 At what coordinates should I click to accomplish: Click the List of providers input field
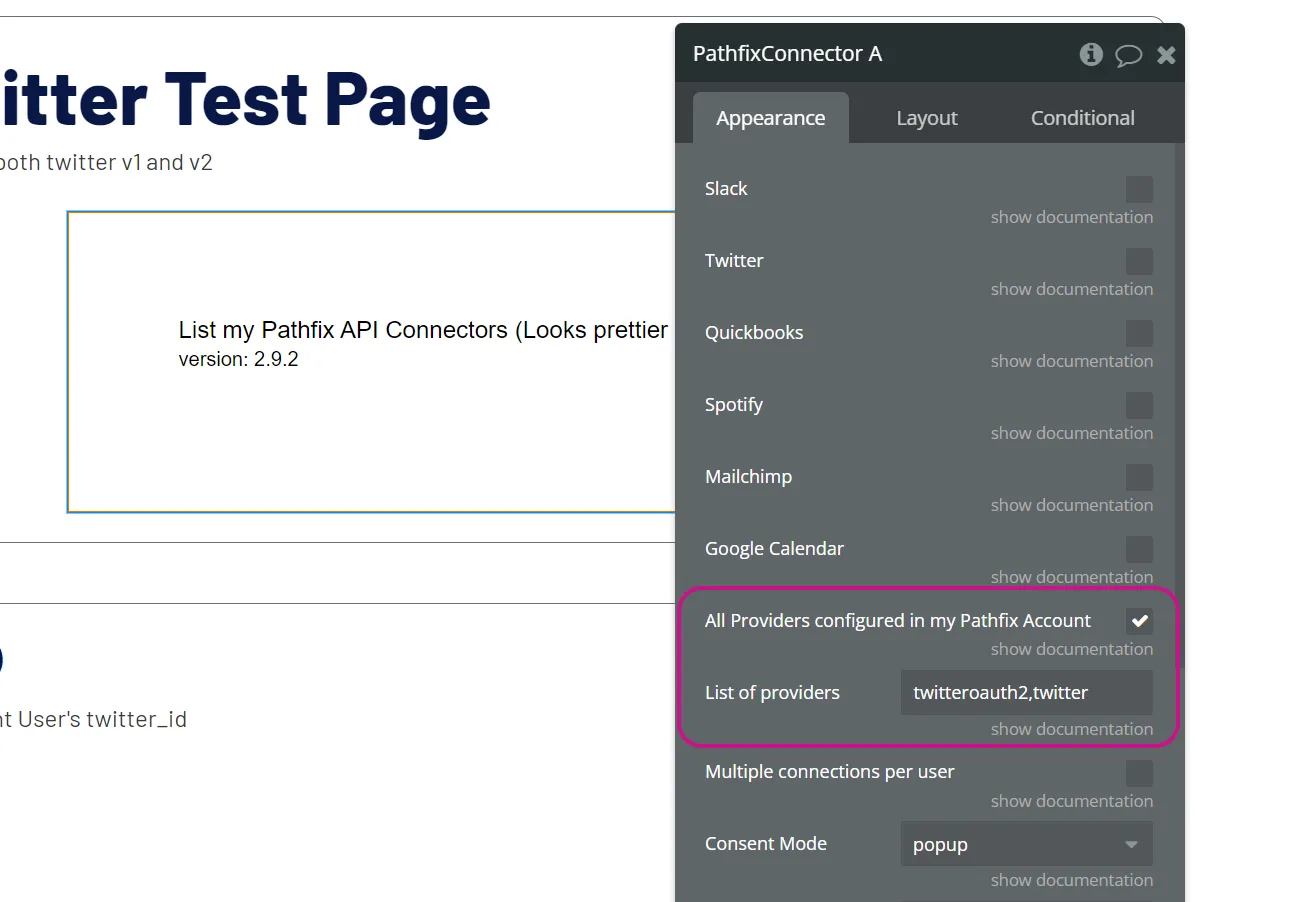1027,692
